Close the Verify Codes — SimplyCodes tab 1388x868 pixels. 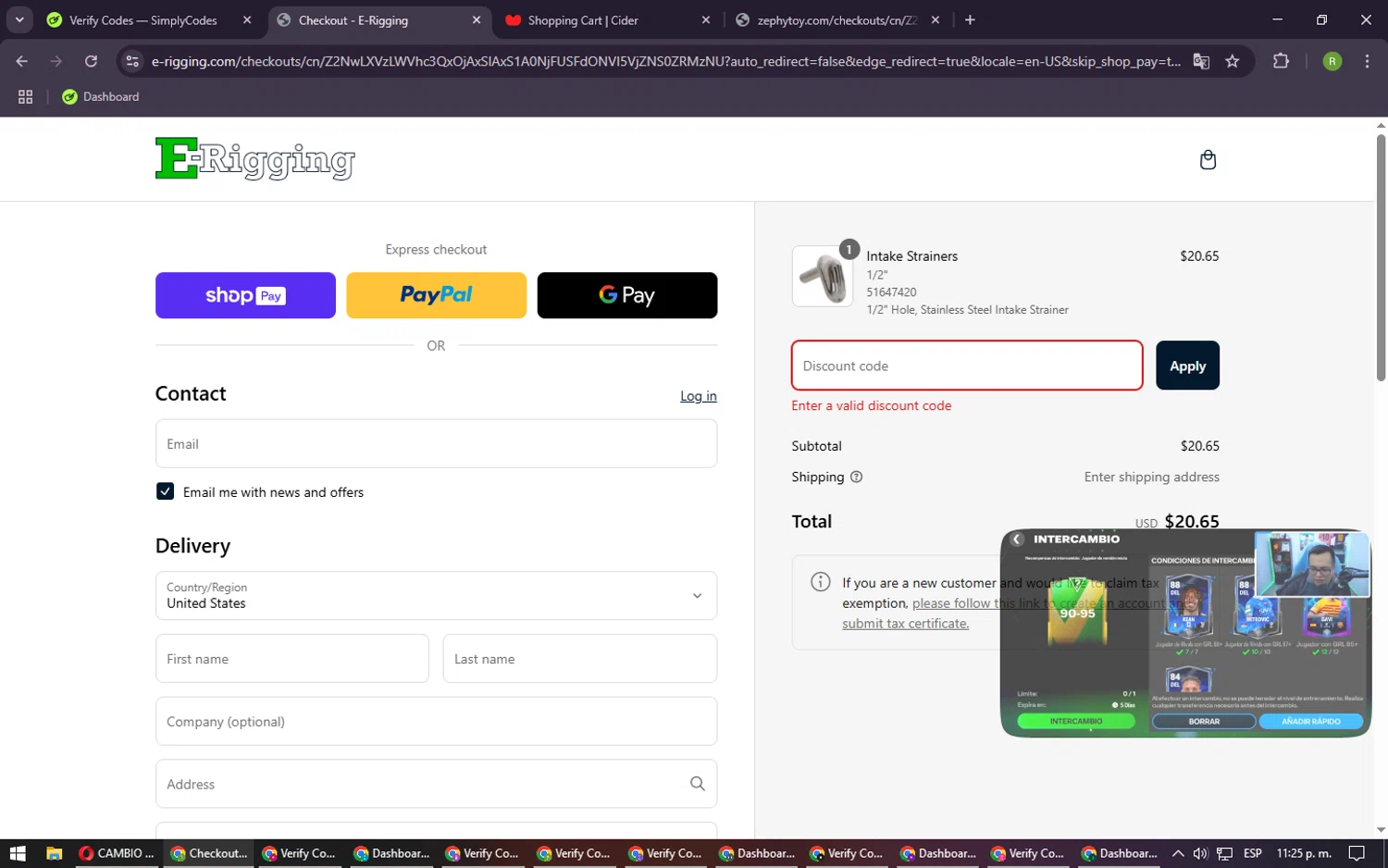click(247, 19)
